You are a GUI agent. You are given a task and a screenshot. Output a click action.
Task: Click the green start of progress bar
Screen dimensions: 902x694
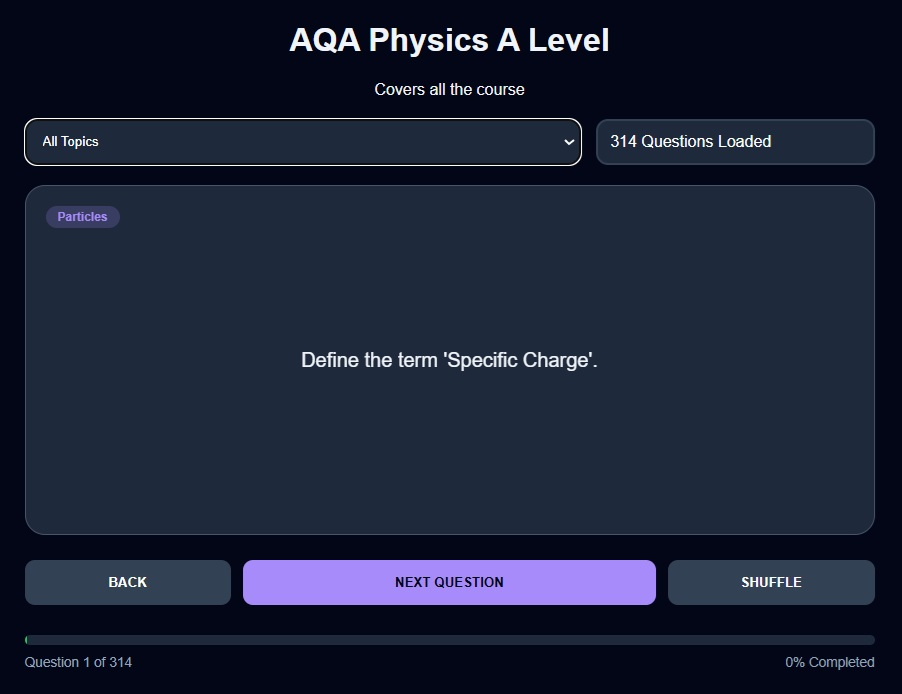pos(27,640)
